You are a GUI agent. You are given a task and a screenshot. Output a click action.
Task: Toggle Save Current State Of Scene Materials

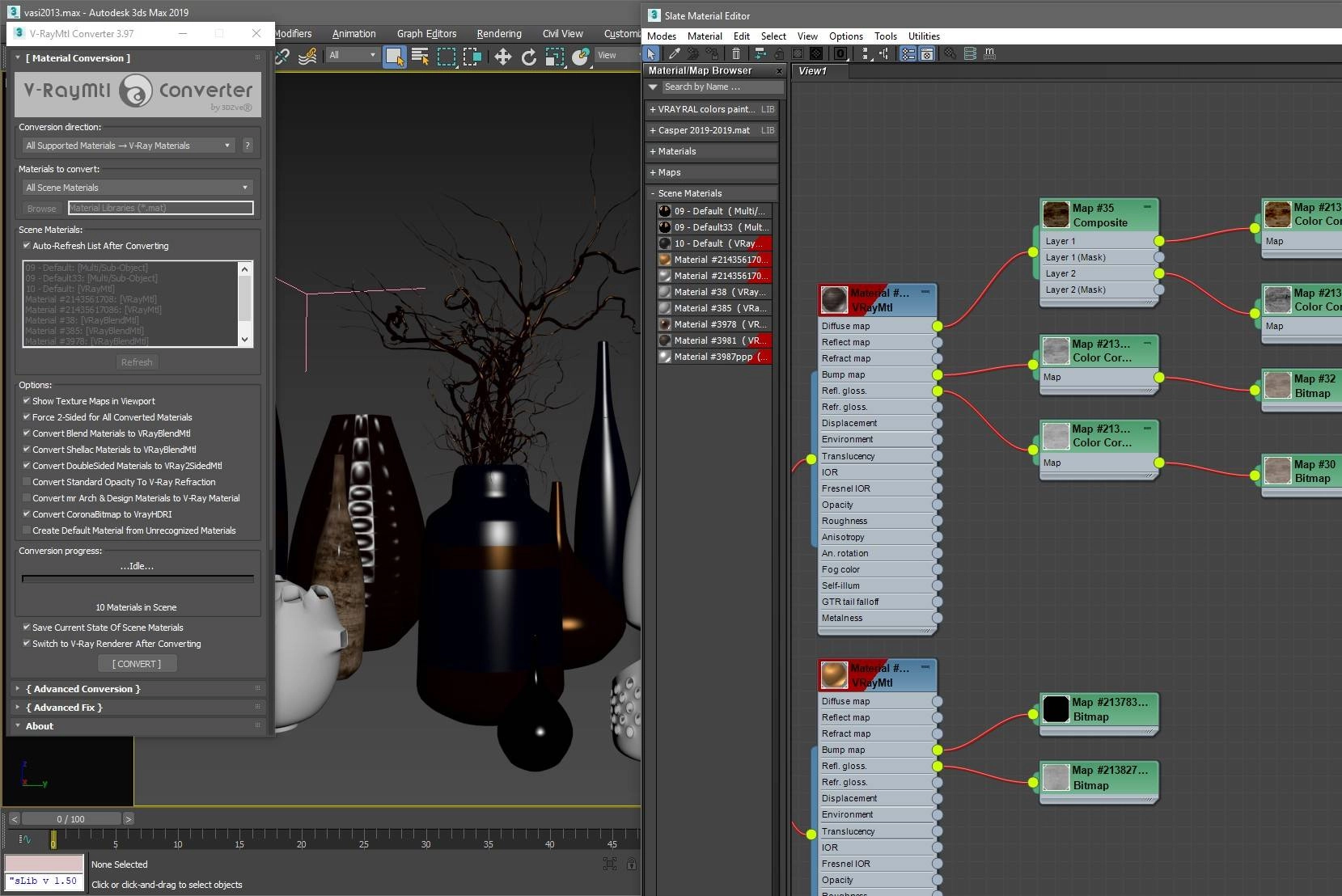click(27, 627)
